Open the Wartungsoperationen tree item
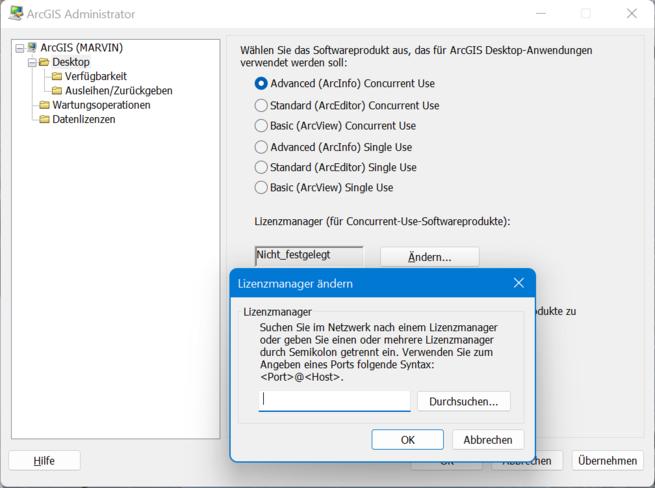This screenshot has height=488, width=655. click(x=101, y=105)
